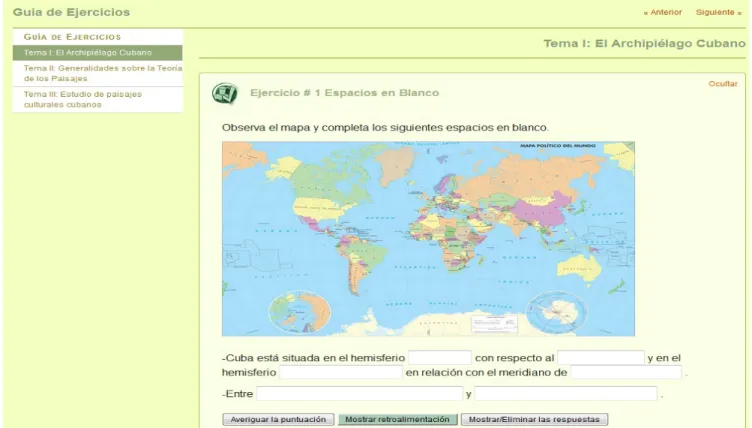Image resolution: width=752 pixels, height=428 pixels.
Task: Focus the blank after 'con respecto al'
Action: click(600, 358)
